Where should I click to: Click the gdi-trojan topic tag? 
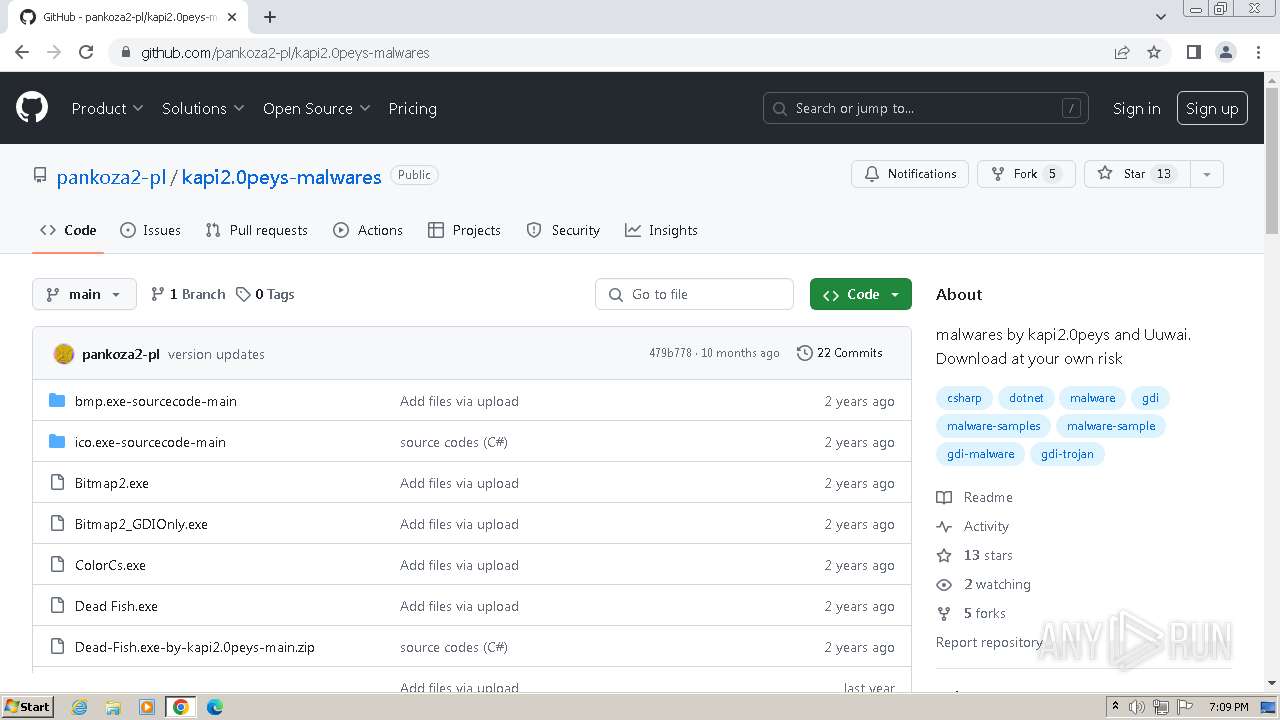pos(1067,454)
